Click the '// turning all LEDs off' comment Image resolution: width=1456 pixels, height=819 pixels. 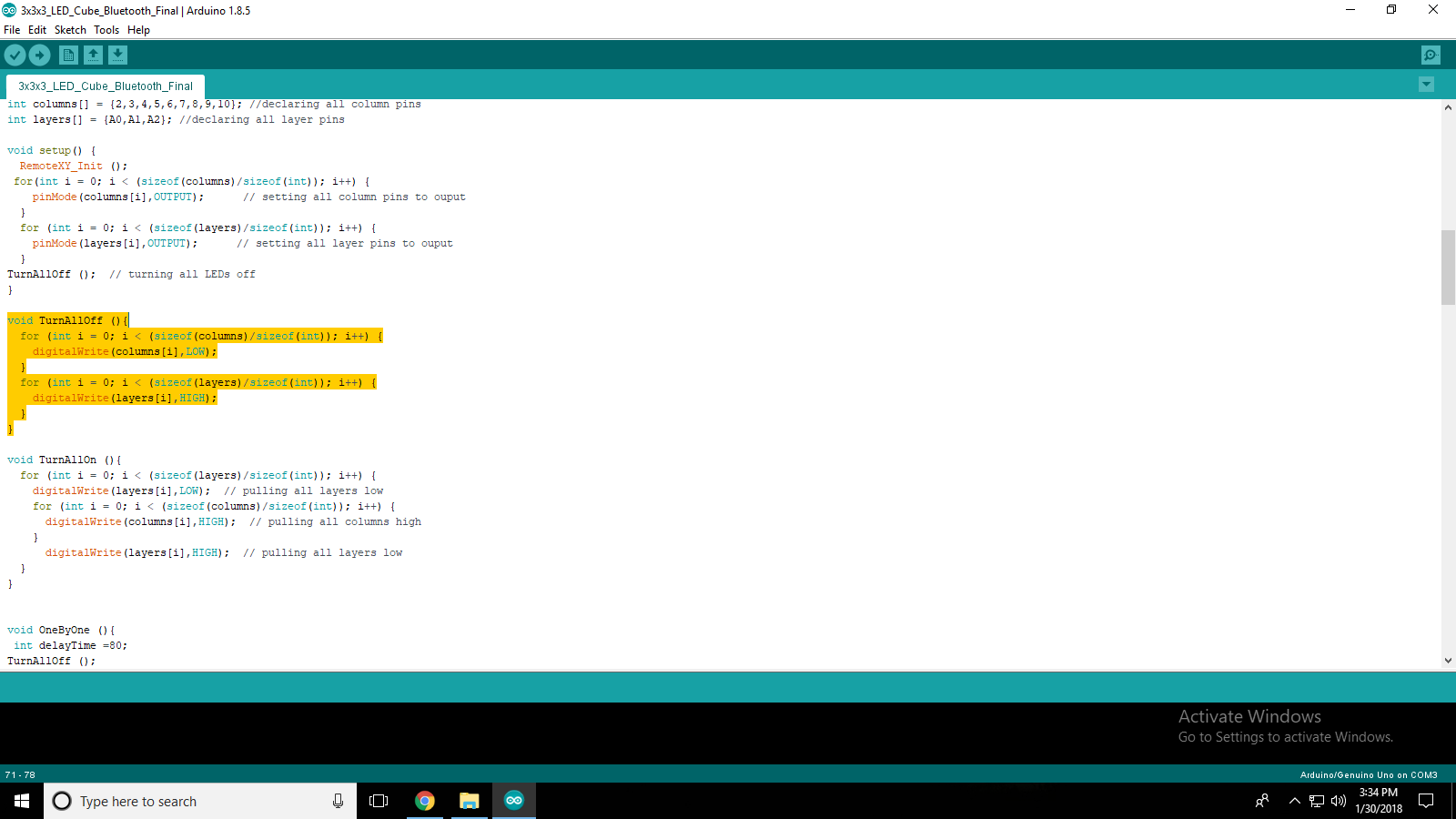coord(182,275)
